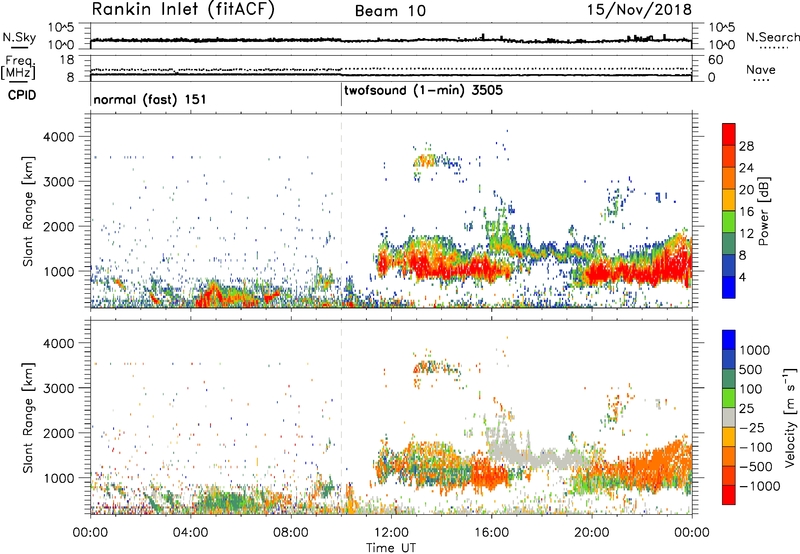Click the blue top of Velocity colorbar
The image size is (800, 554).
click(729, 340)
